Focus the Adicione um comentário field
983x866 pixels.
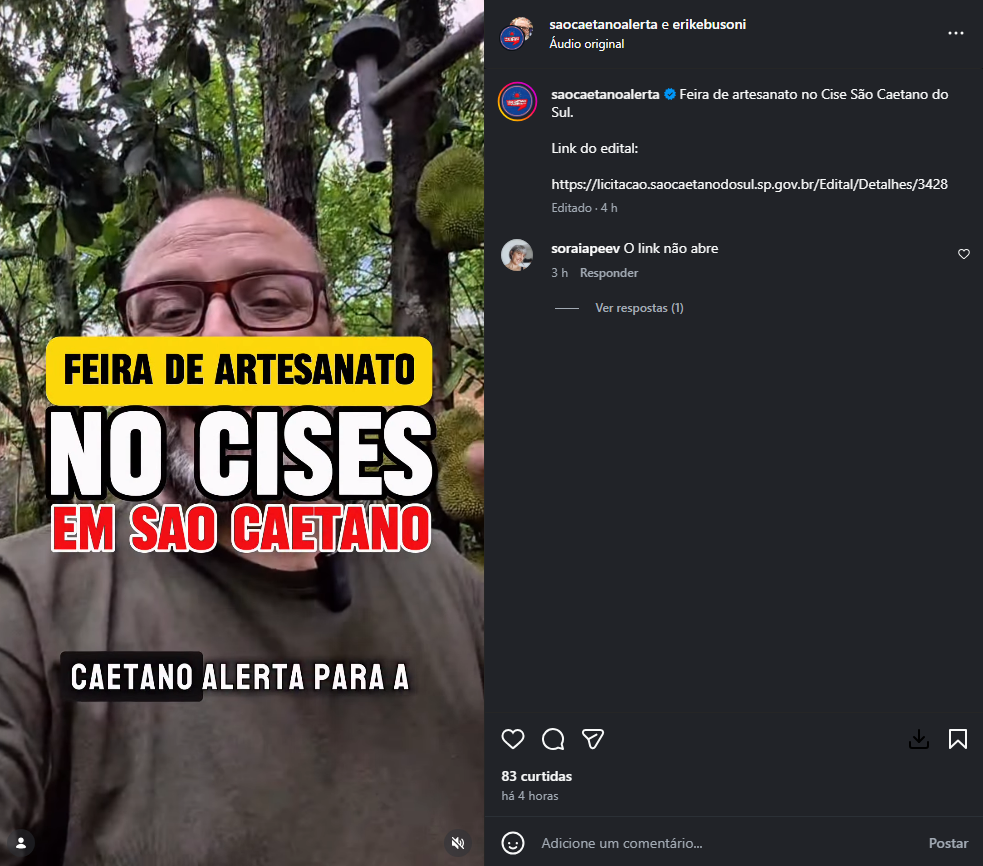pyautogui.click(x=727, y=843)
